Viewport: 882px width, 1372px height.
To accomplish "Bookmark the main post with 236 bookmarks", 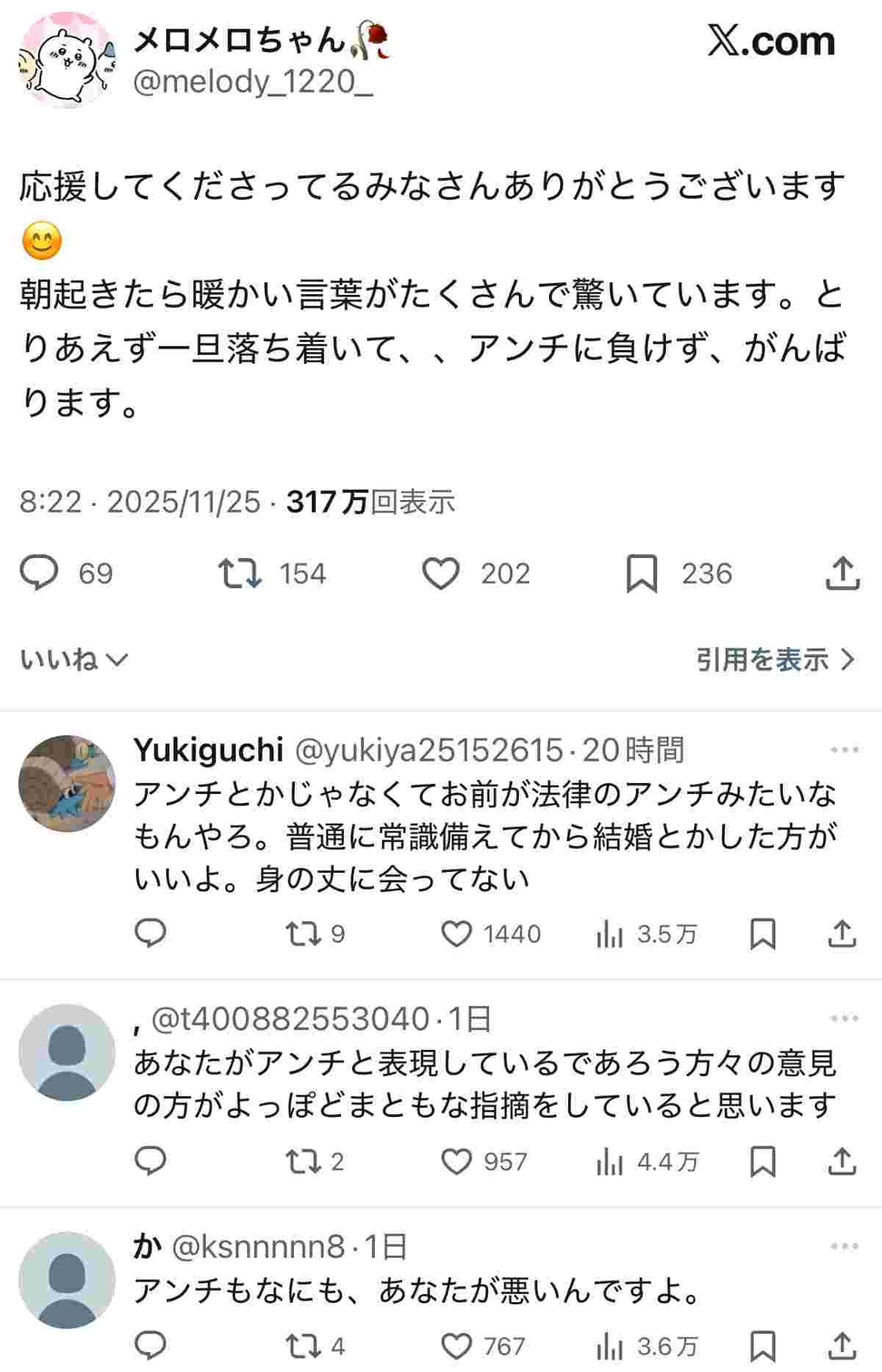I will 642,574.
